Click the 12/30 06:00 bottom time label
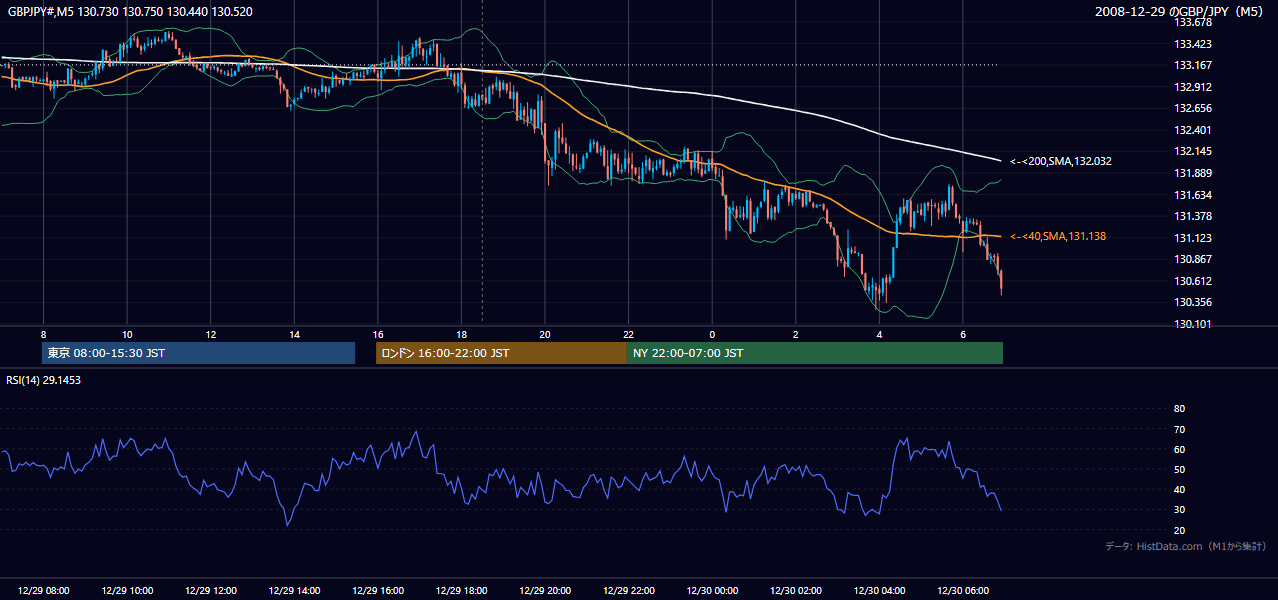The height and width of the screenshot is (600, 1278). pyautogui.click(x=963, y=591)
